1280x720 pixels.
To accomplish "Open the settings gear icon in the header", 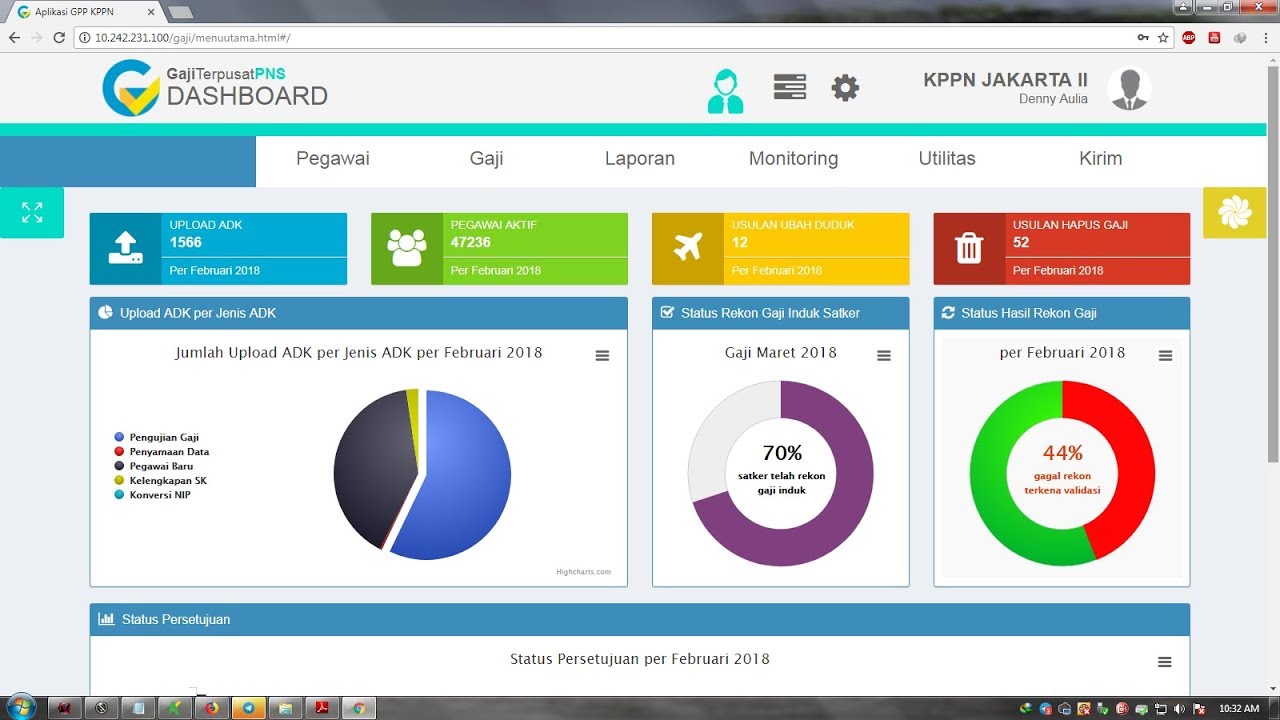I will (x=845, y=88).
